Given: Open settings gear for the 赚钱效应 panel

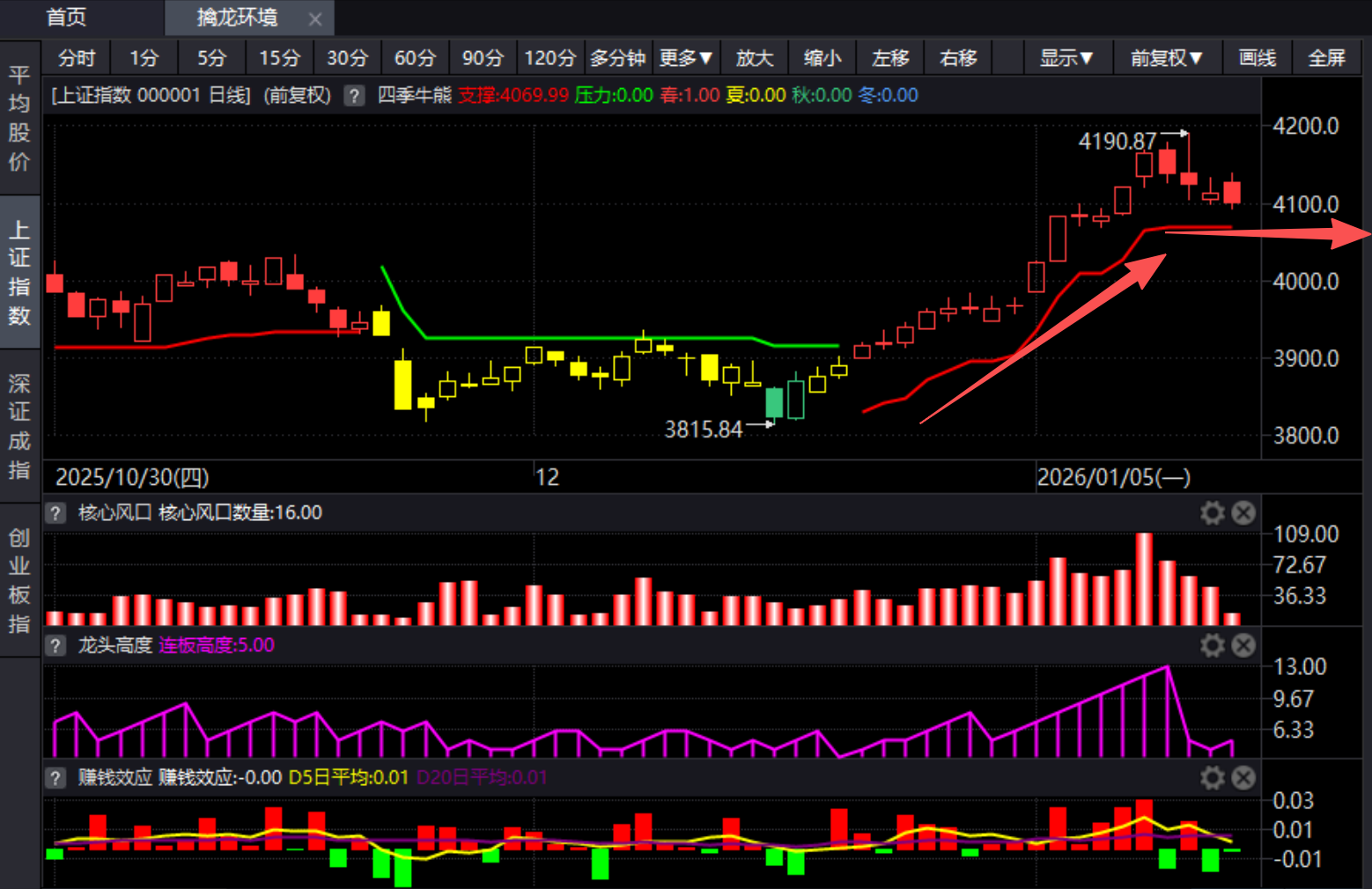Looking at the screenshot, I should tap(1213, 778).
